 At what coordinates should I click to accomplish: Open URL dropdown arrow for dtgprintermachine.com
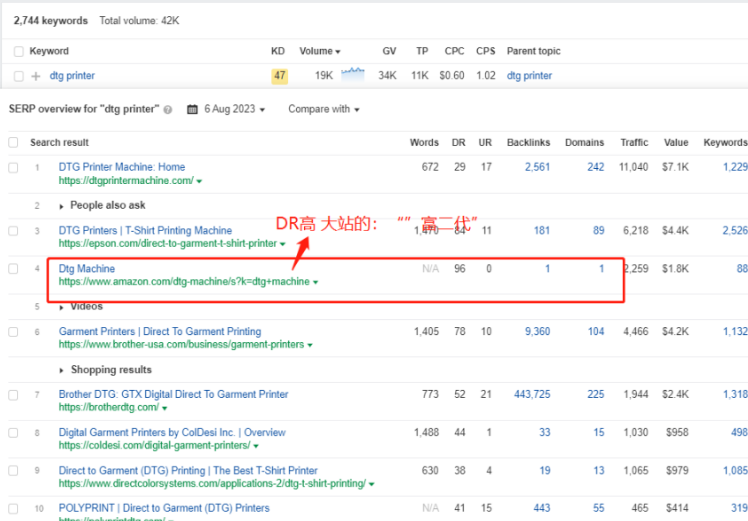coord(200,181)
